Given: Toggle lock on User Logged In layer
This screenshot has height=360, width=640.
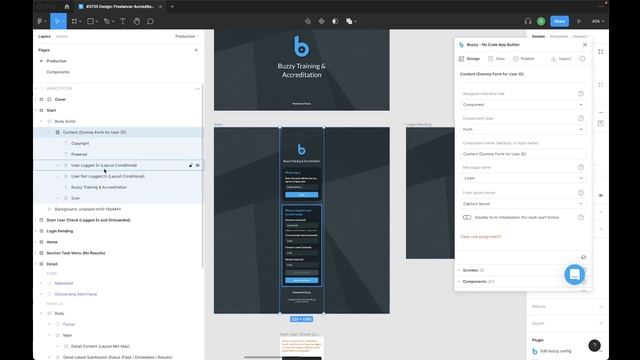Looking at the screenshot, I should click(190, 165).
